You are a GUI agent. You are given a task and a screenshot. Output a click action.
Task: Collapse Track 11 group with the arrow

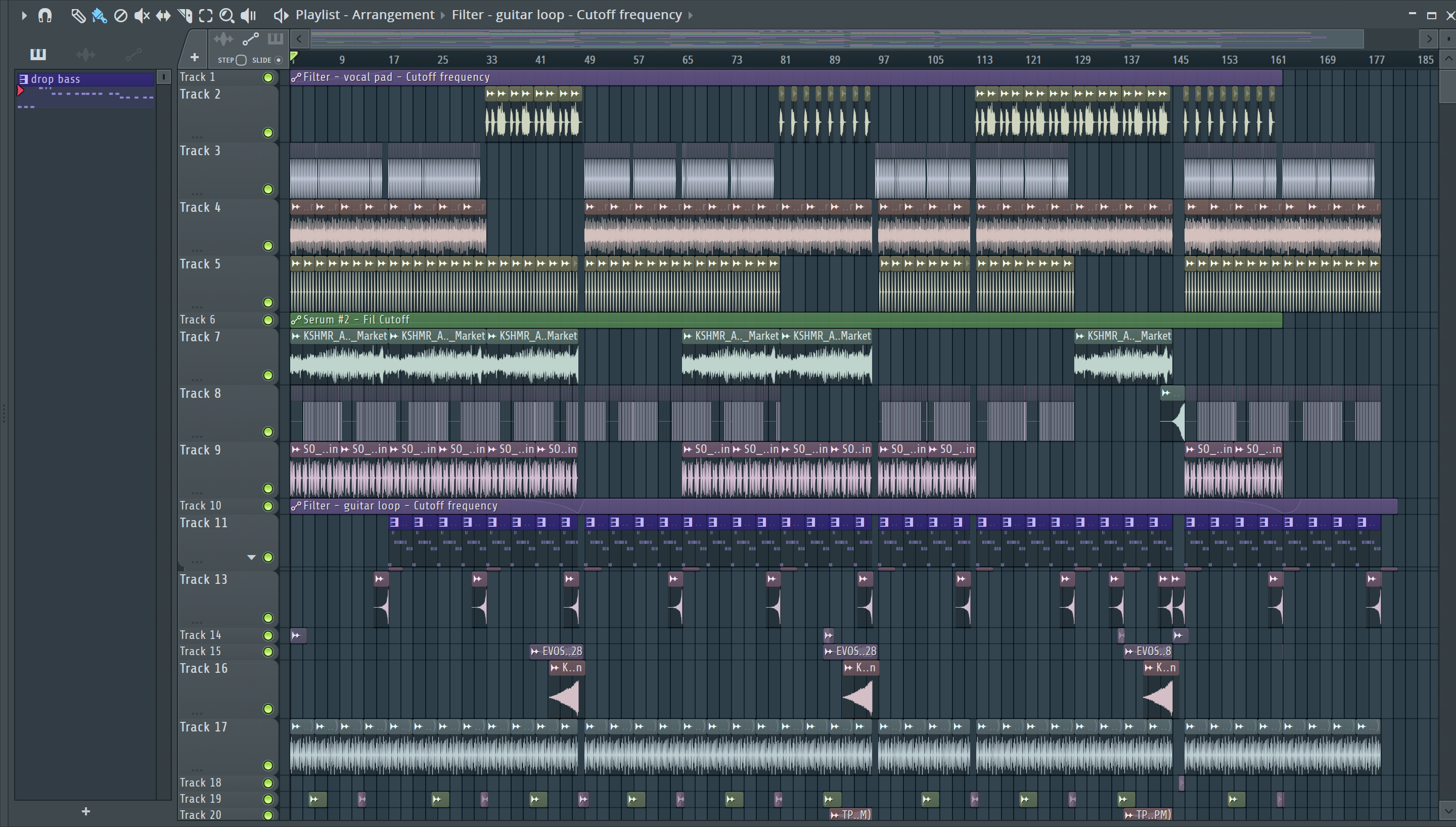(x=251, y=557)
